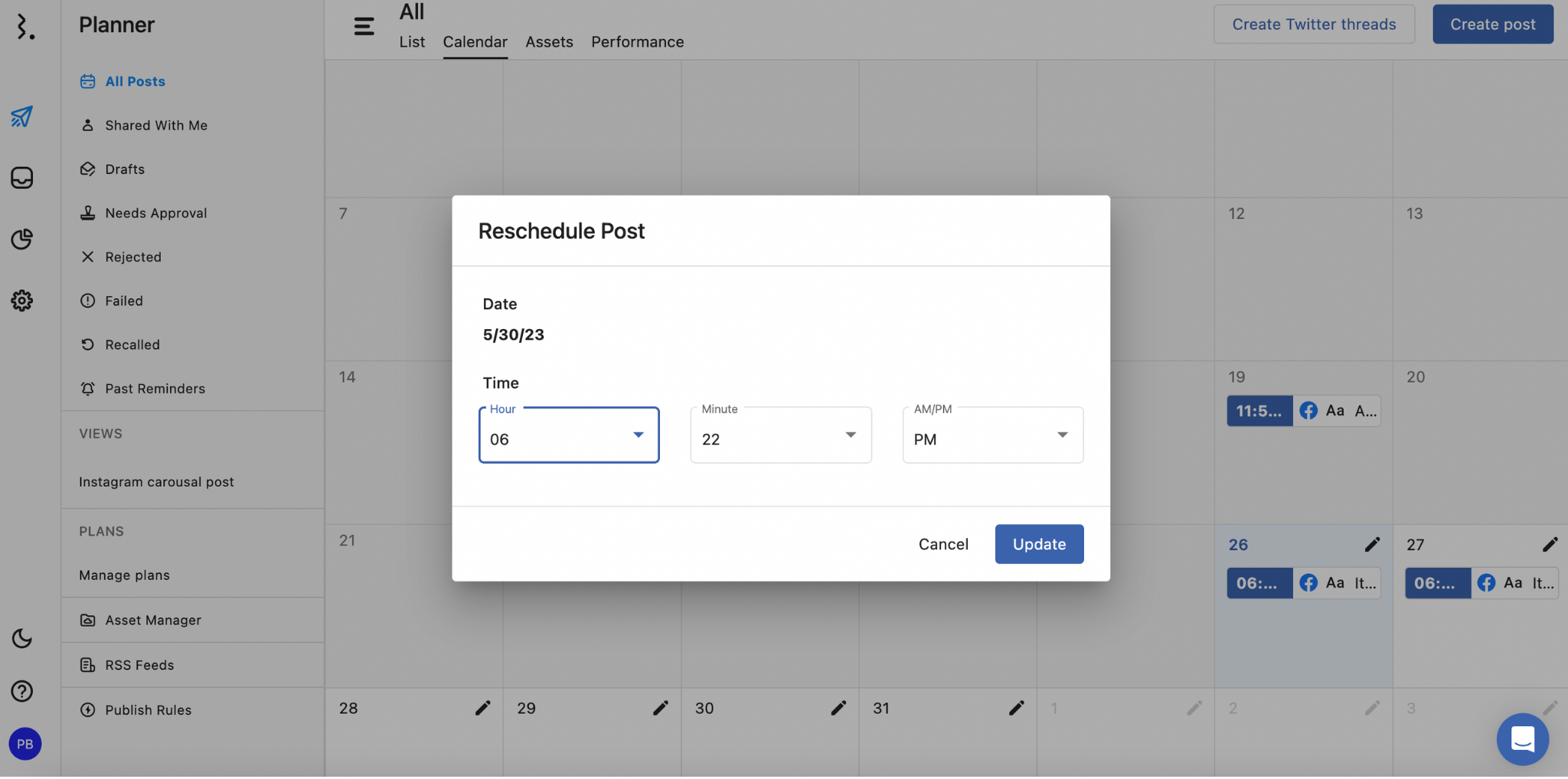The height and width of the screenshot is (779, 1568).
Task: Open the chat support bubble
Action: 1522,740
